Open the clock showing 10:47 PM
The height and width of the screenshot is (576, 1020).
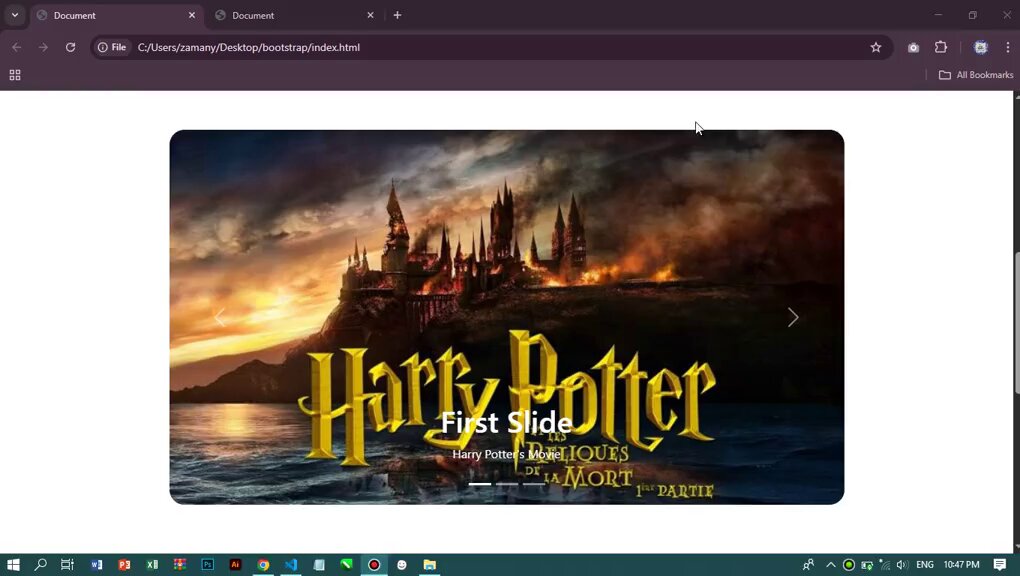pos(961,564)
